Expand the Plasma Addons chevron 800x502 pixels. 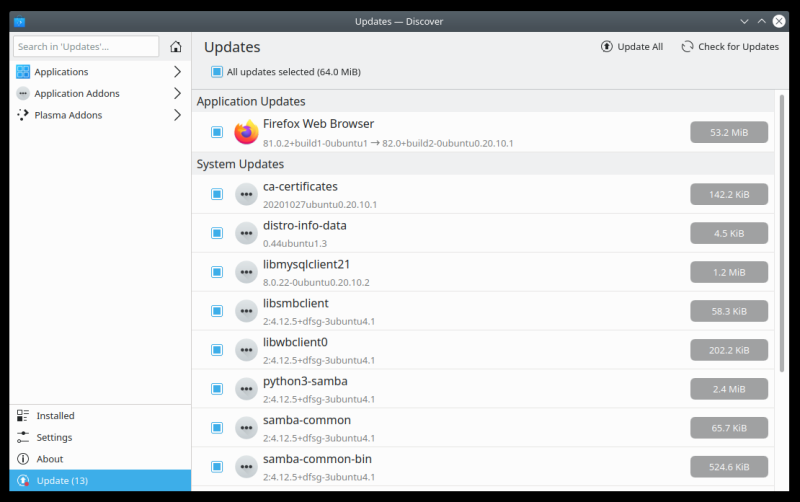tap(177, 115)
